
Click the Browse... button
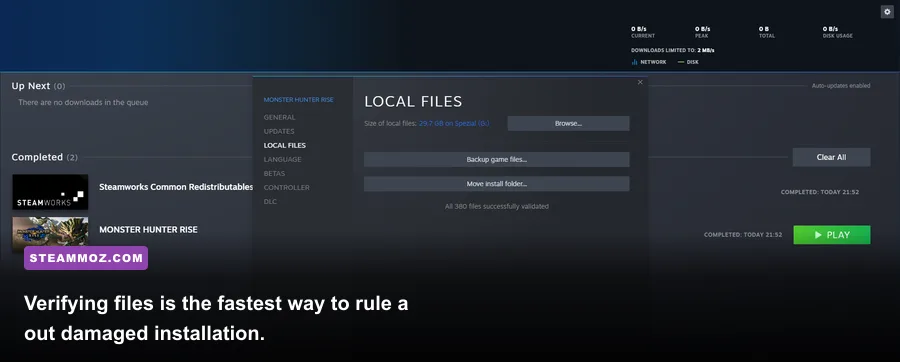click(x=568, y=123)
